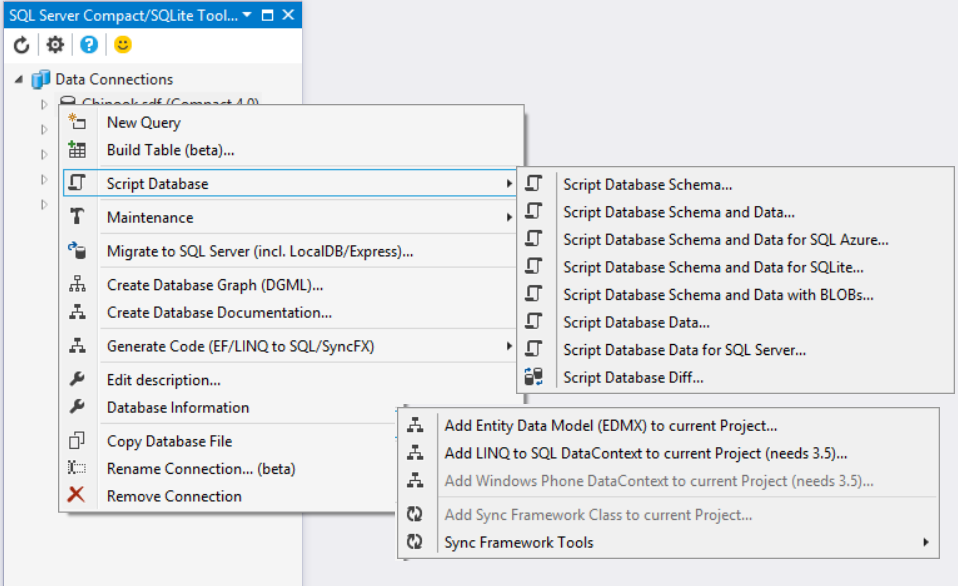Viewport: 958px width, 586px height.
Task: Click Create Database Documentation menu entry
Action: [219, 312]
